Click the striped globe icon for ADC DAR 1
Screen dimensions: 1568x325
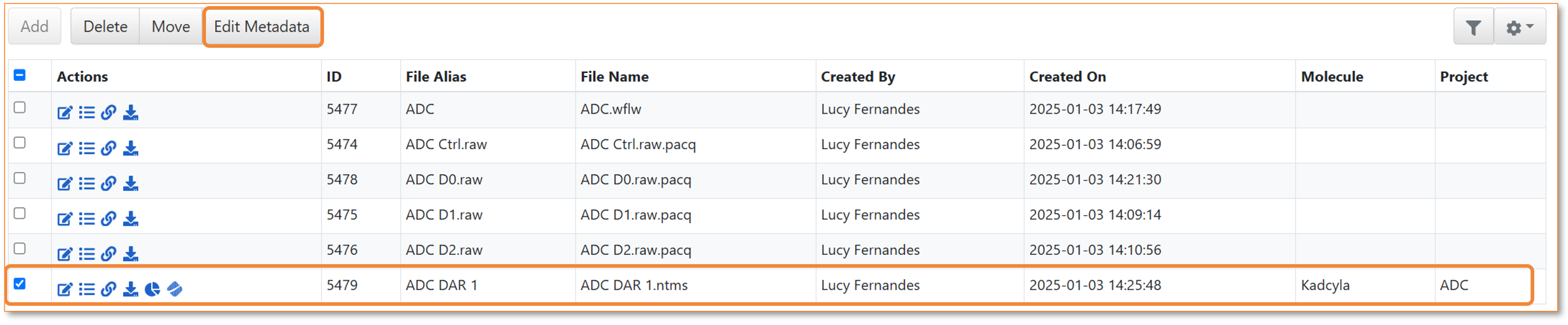175,289
